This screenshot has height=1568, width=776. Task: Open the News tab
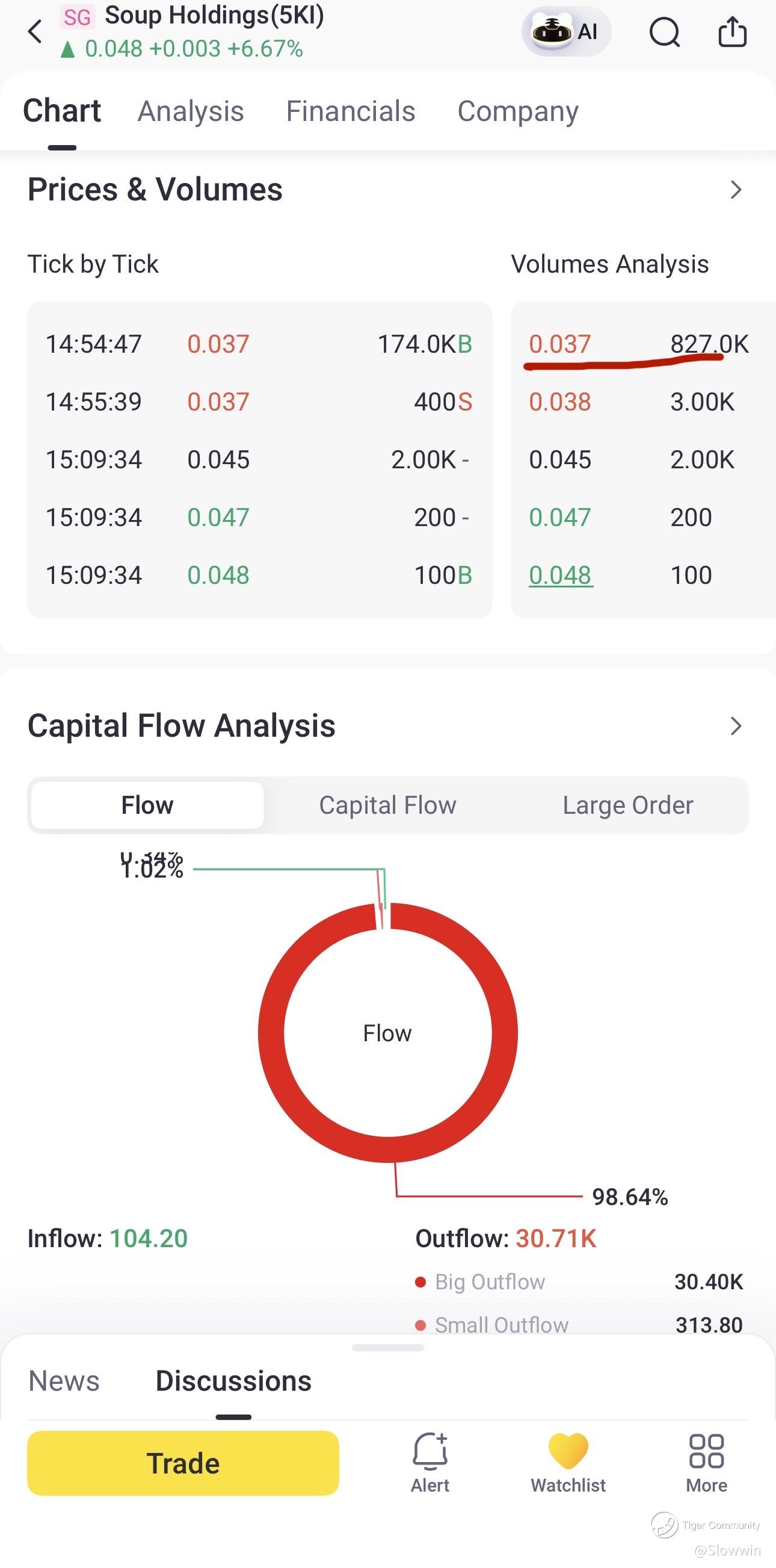point(64,1381)
